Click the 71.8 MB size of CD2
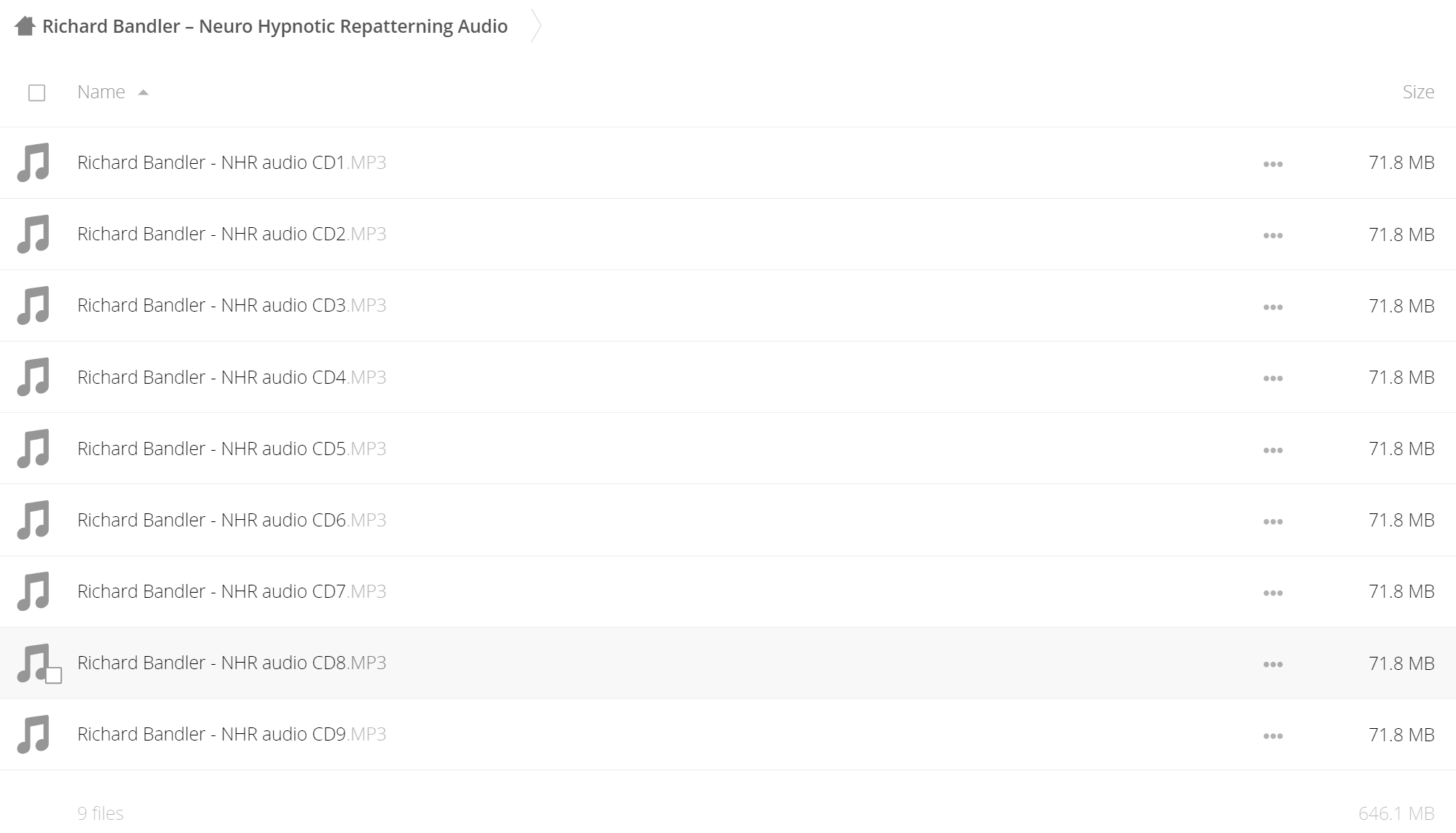The image size is (1456, 833). [1401, 234]
